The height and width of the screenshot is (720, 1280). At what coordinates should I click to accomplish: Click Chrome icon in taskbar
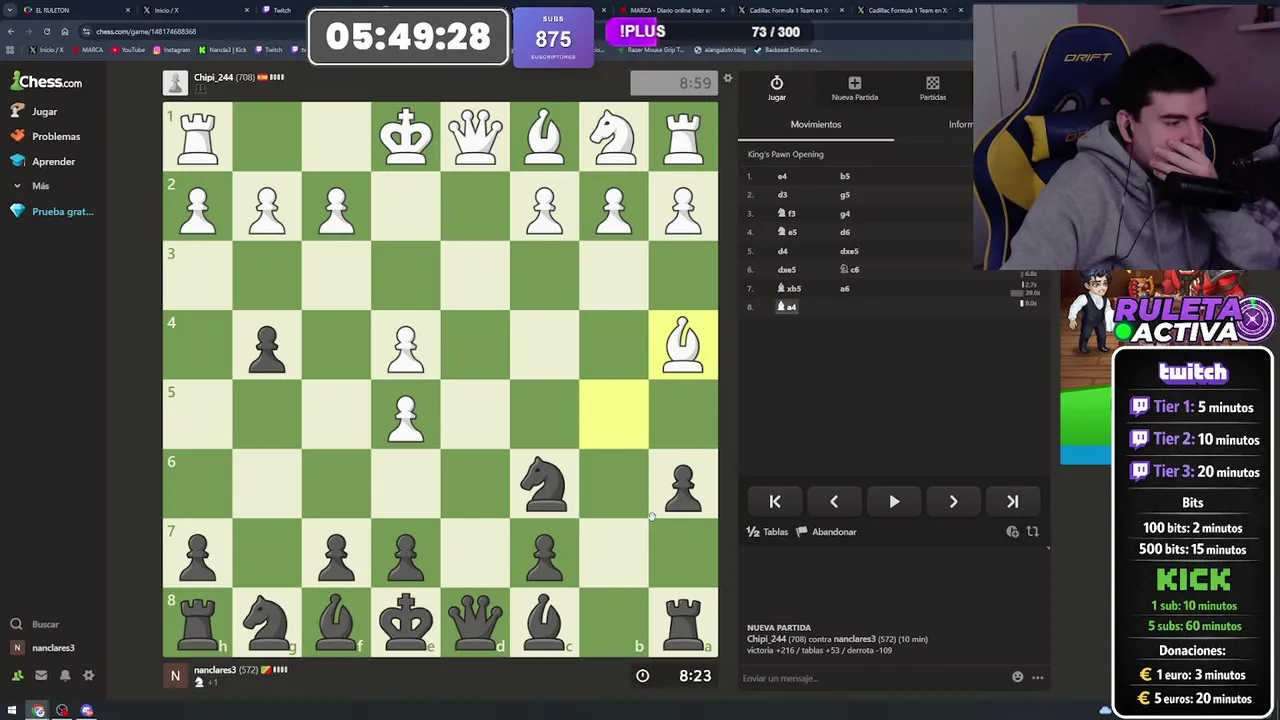38,711
